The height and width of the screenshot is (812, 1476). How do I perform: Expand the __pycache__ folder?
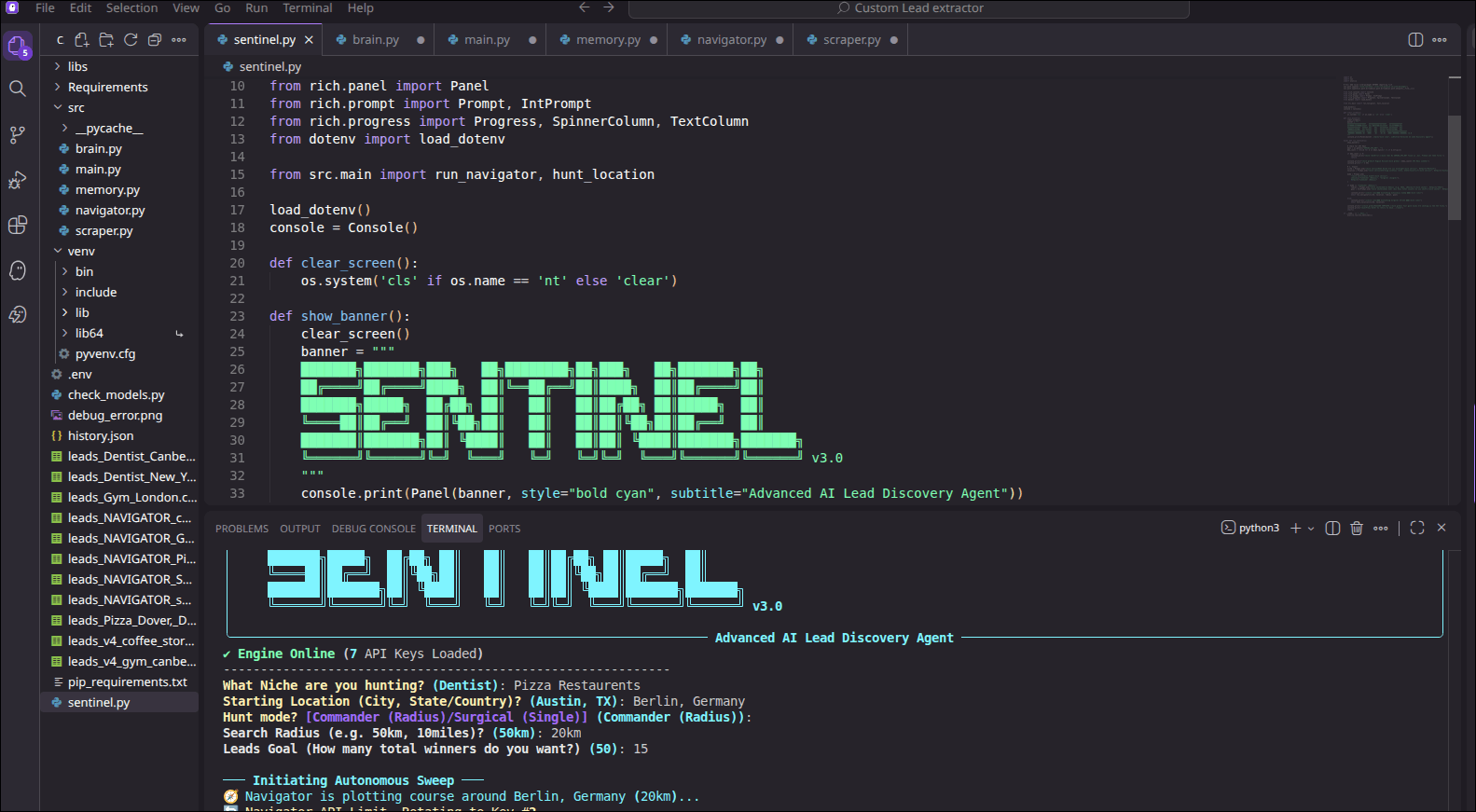(x=119, y=128)
